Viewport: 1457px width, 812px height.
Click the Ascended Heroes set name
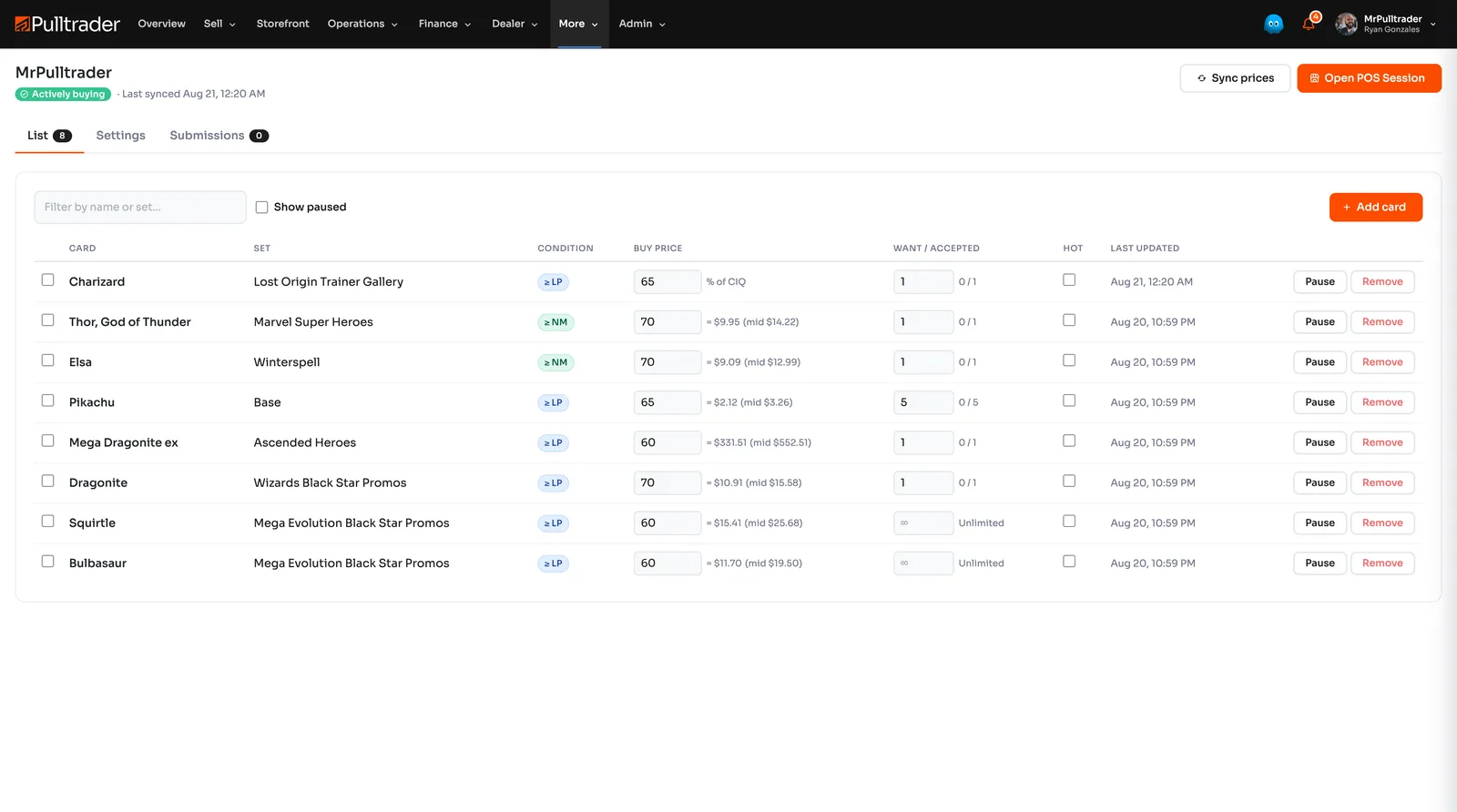pyautogui.click(x=305, y=442)
